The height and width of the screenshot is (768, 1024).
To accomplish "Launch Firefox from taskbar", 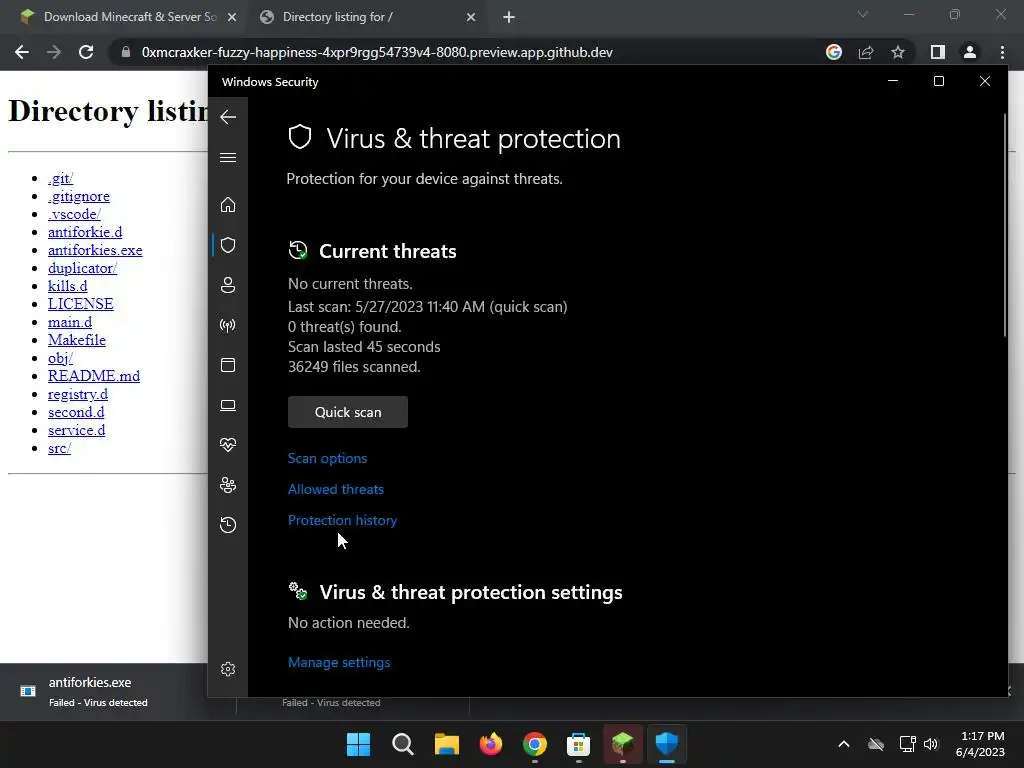I will [x=490, y=744].
